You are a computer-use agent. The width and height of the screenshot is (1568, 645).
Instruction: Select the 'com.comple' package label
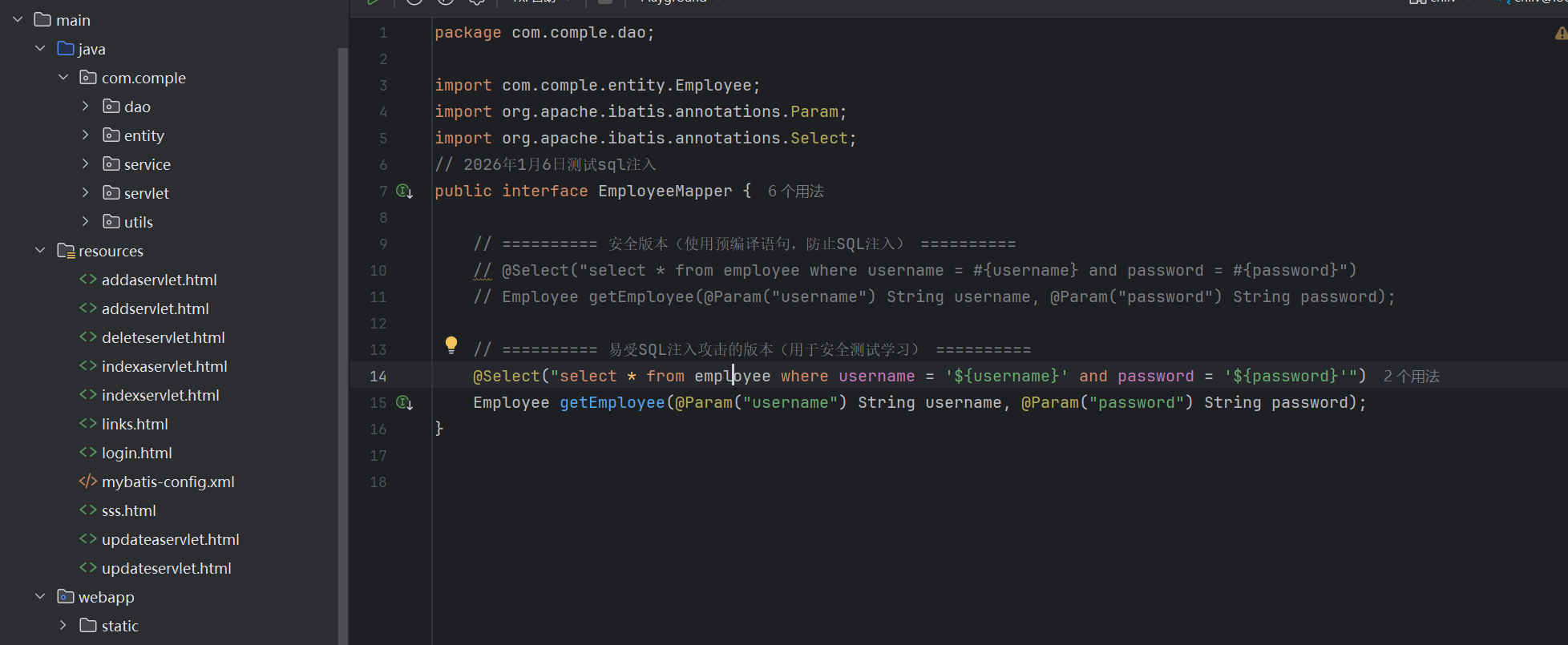(143, 78)
